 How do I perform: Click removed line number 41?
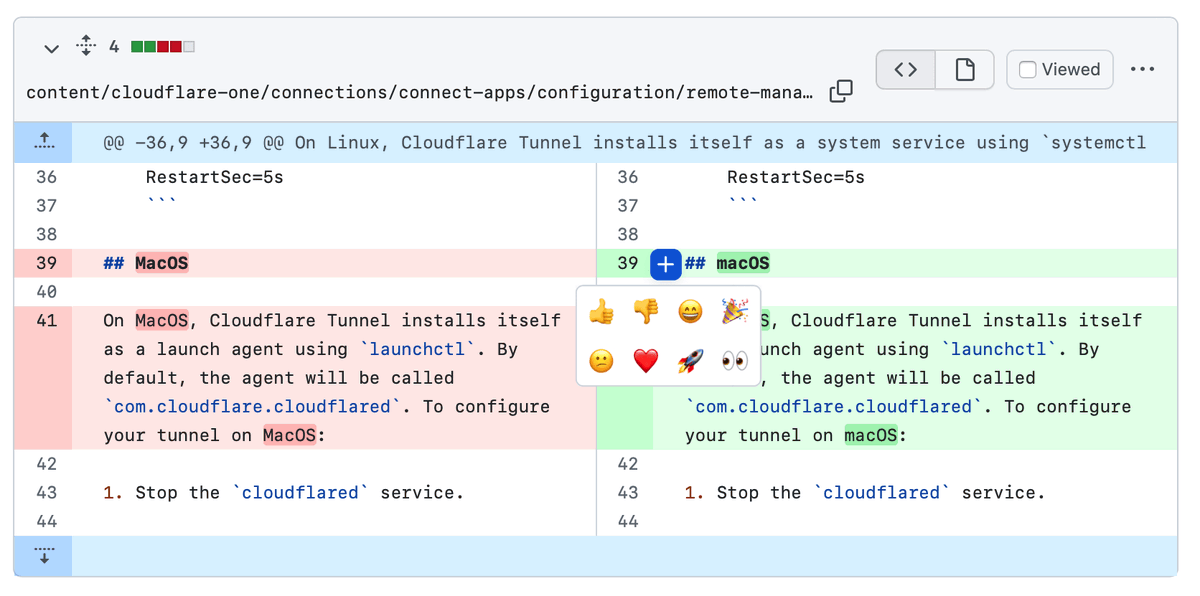(46, 321)
